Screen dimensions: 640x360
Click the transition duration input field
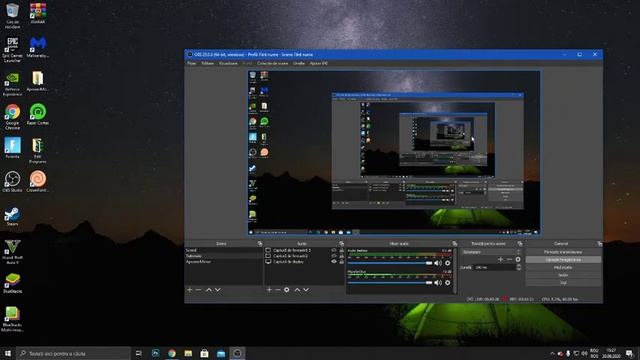point(494,267)
